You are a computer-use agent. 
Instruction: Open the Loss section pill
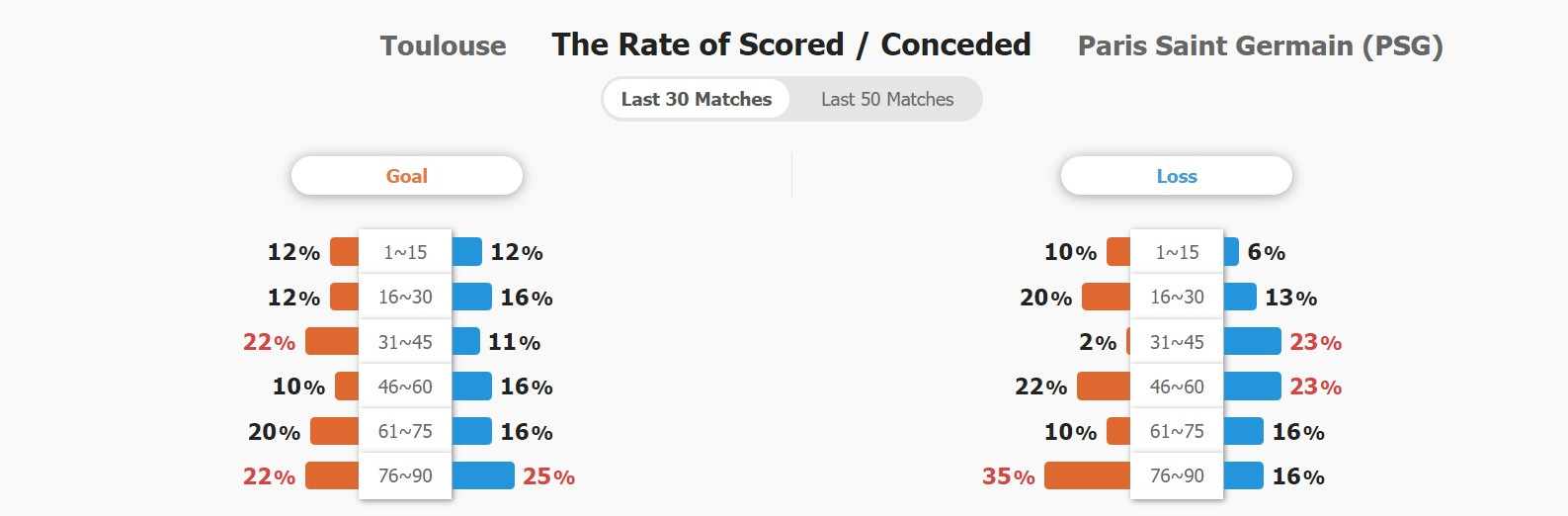pyautogui.click(x=1176, y=176)
